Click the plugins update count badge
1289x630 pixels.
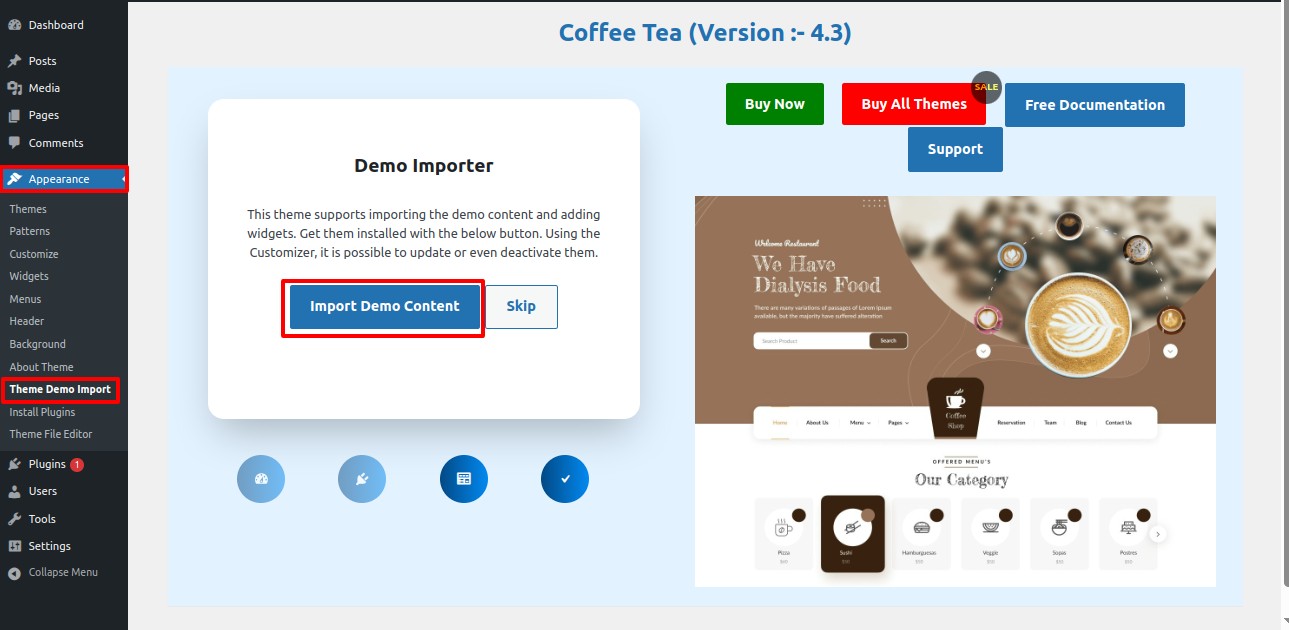pyautogui.click(x=77, y=465)
